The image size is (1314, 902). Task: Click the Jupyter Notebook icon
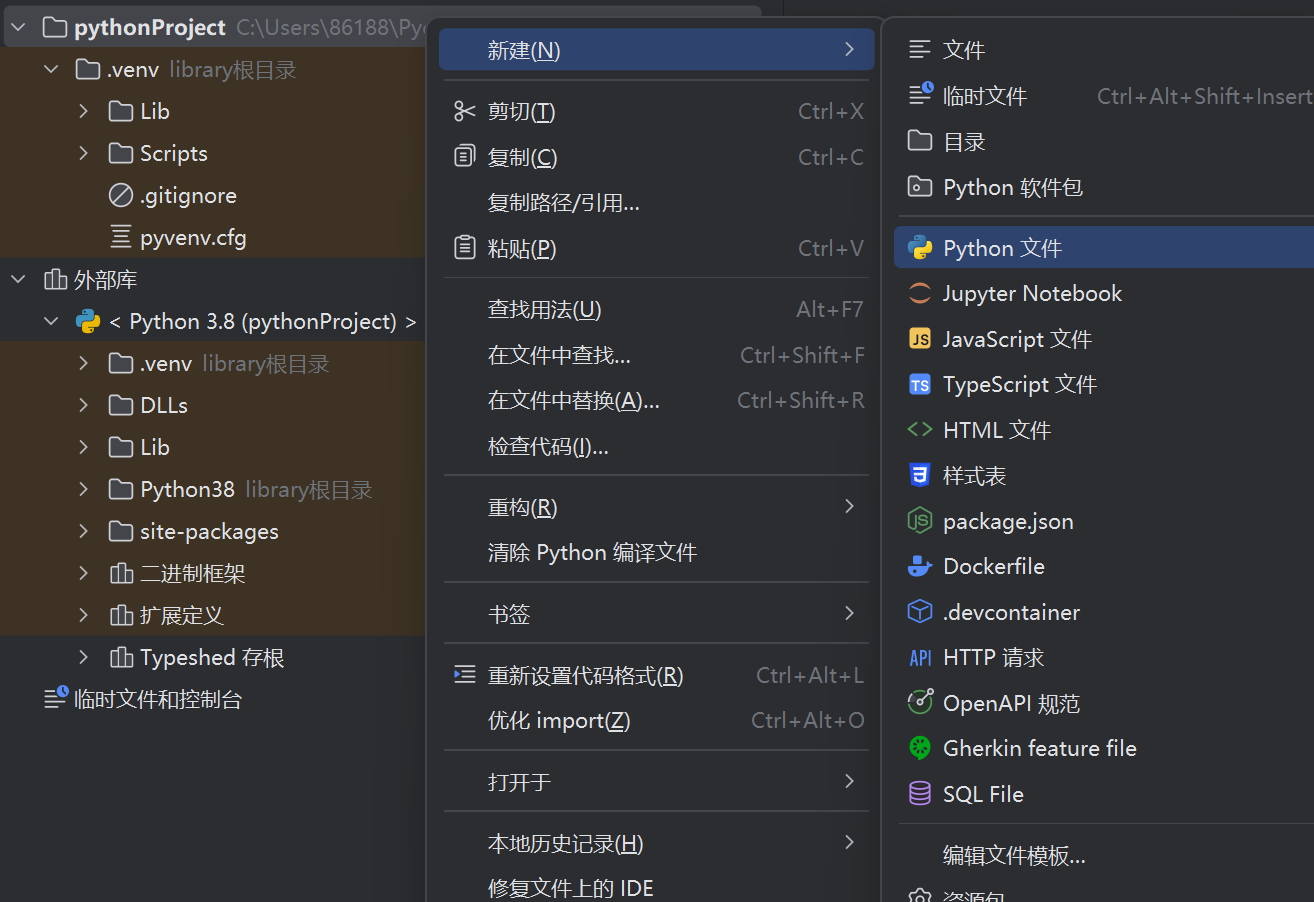click(x=920, y=293)
